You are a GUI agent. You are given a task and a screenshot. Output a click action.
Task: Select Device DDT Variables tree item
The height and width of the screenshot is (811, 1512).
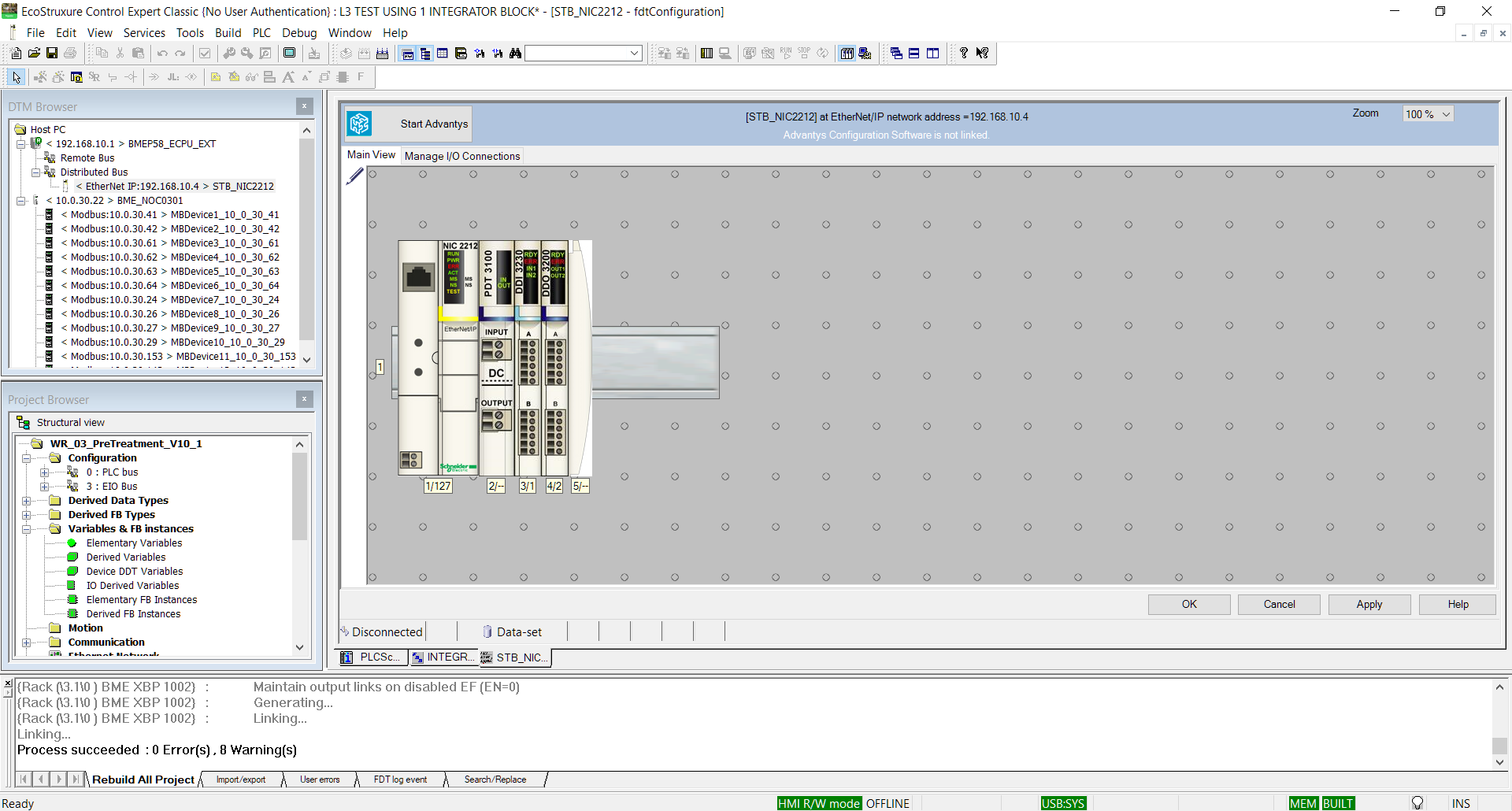coord(135,572)
